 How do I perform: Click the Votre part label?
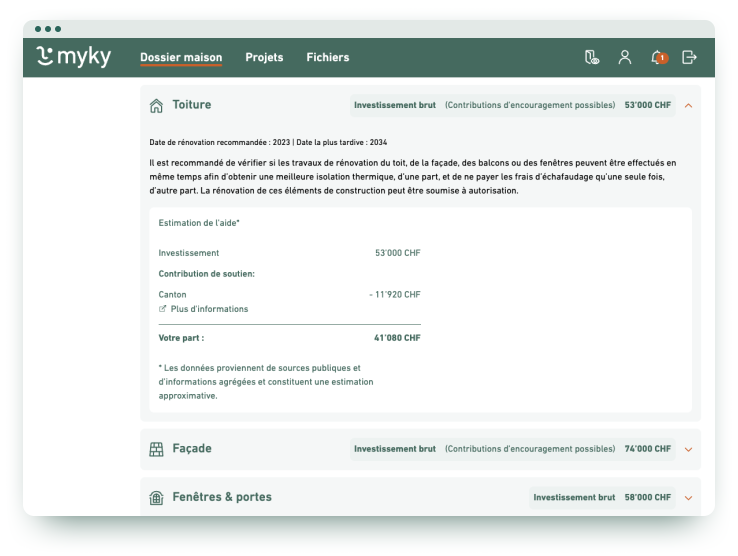point(181,338)
